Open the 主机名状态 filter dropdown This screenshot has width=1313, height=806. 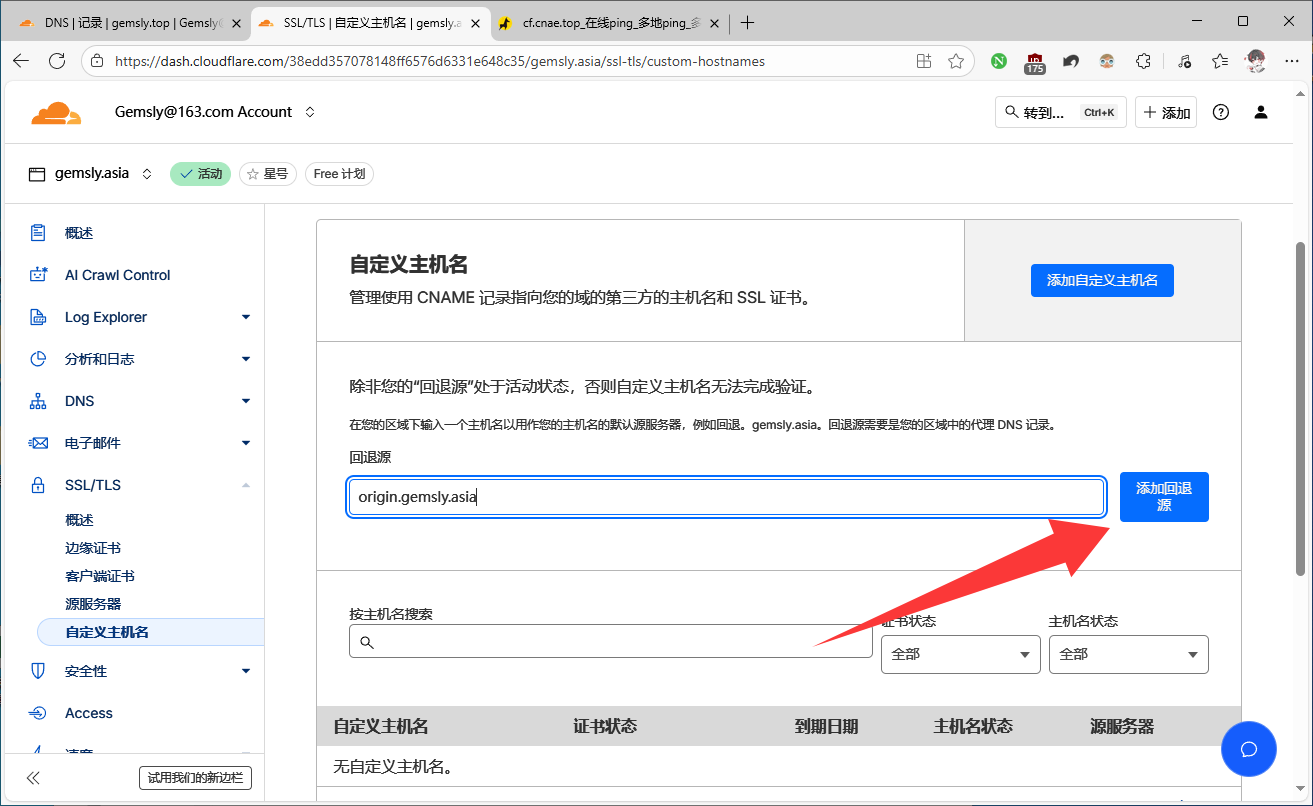(x=1128, y=654)
